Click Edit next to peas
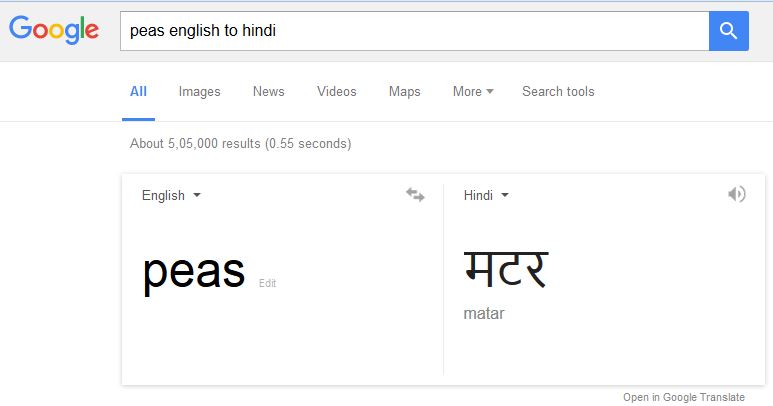Screen dimensions: 773x406 coord(268,283)
